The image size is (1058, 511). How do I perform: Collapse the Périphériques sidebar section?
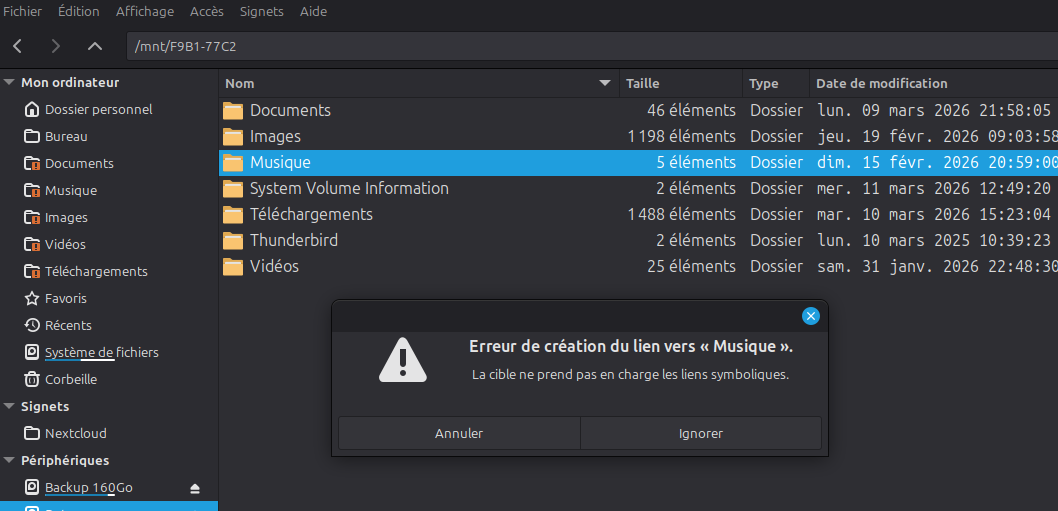point(9,460)
